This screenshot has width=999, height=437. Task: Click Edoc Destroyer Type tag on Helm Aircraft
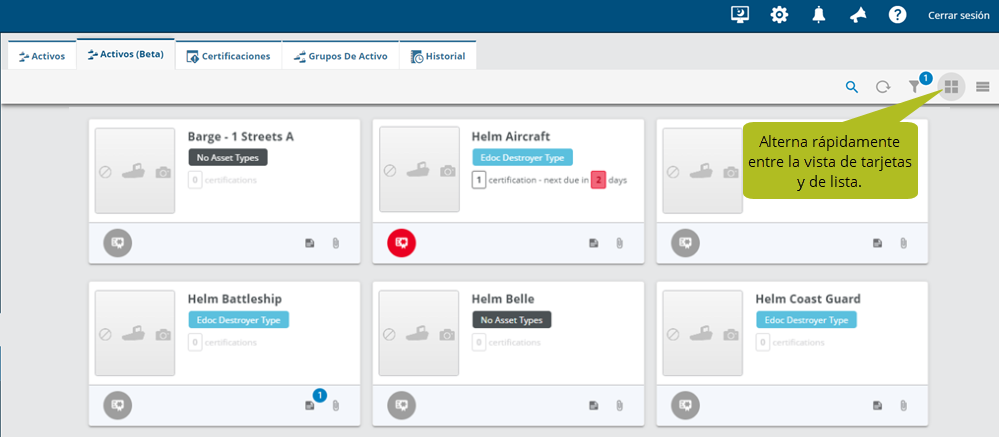click(x=522, y=157)
